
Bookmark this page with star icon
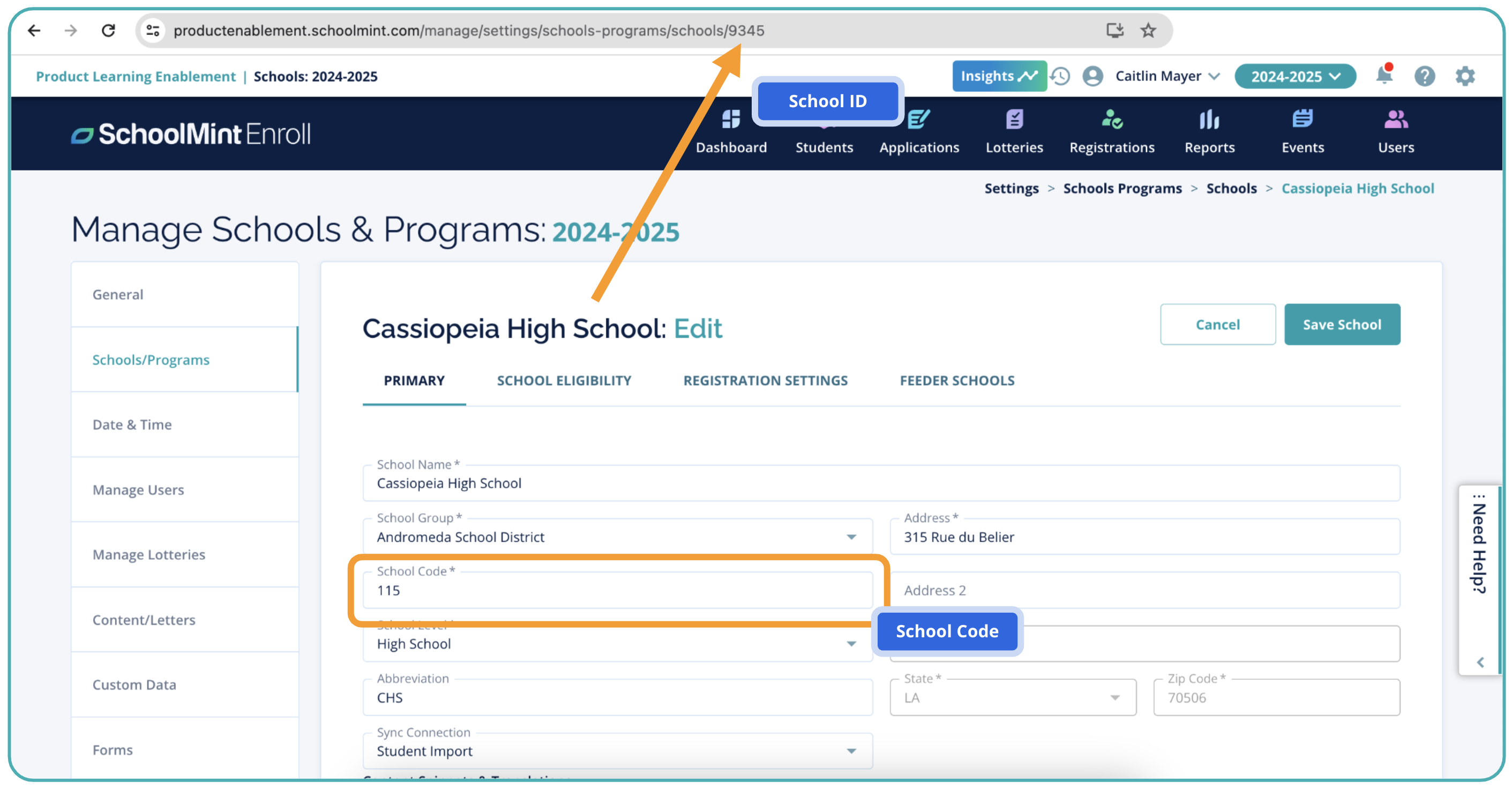[1148, 31]
